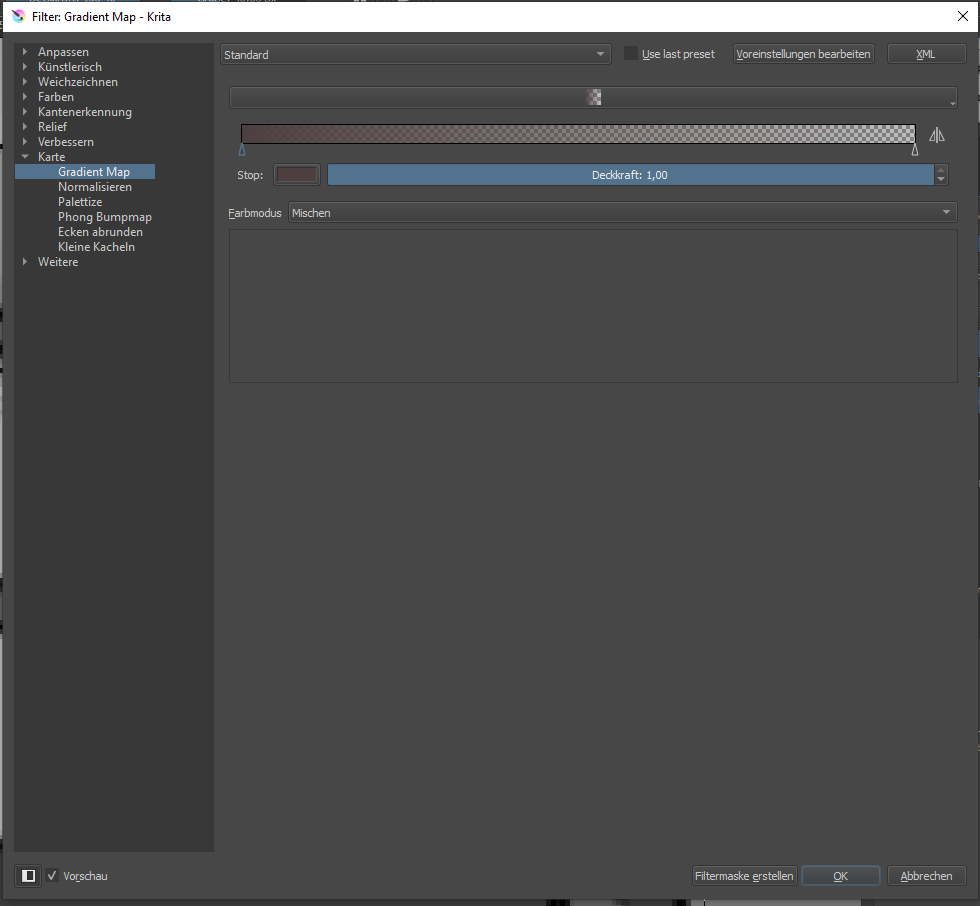Select the left gradient stop marker
Image resolution: width=980 pixels, height=906 pixels.
242,150
